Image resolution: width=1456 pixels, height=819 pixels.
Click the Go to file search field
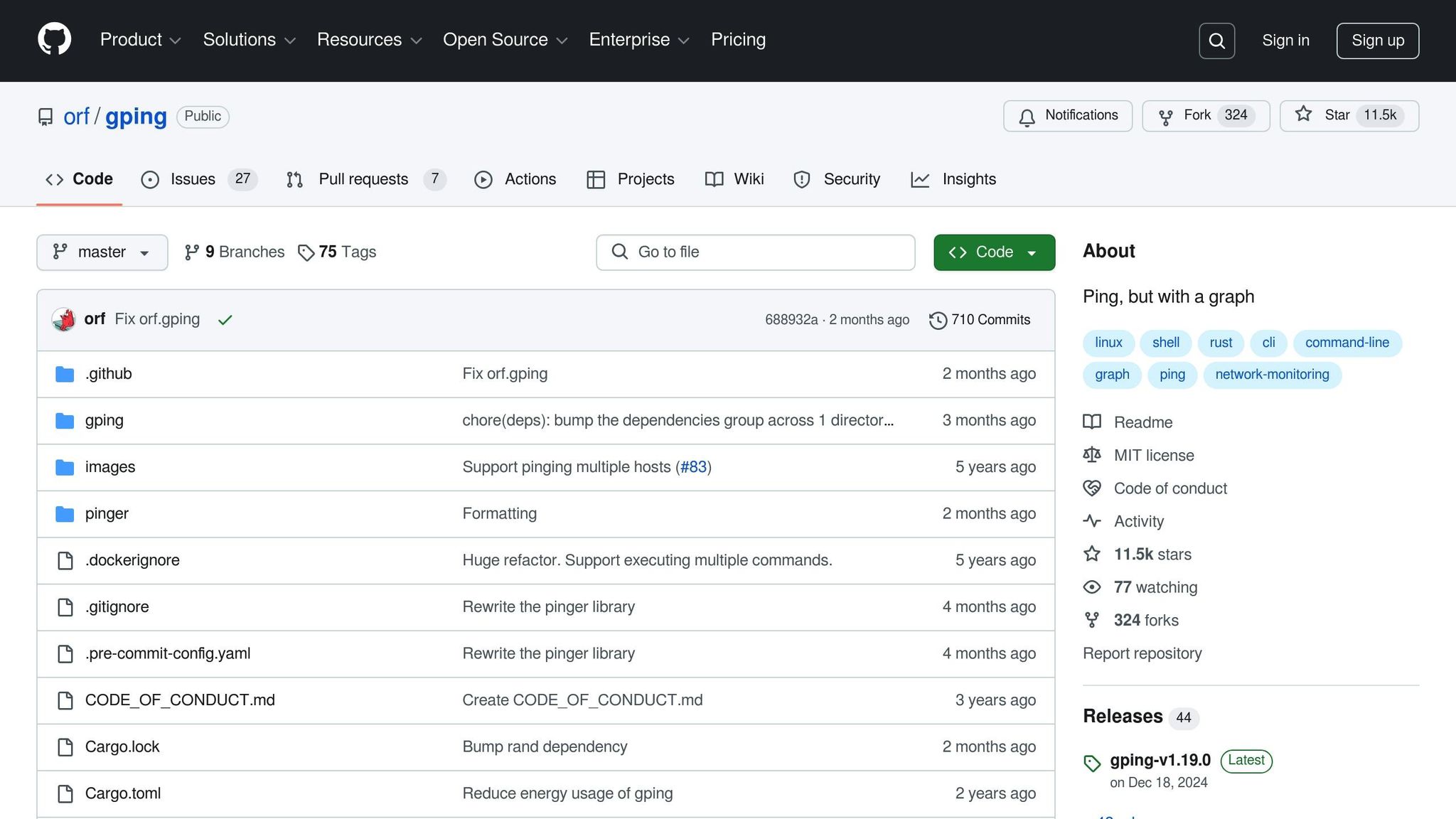point(755,252)
